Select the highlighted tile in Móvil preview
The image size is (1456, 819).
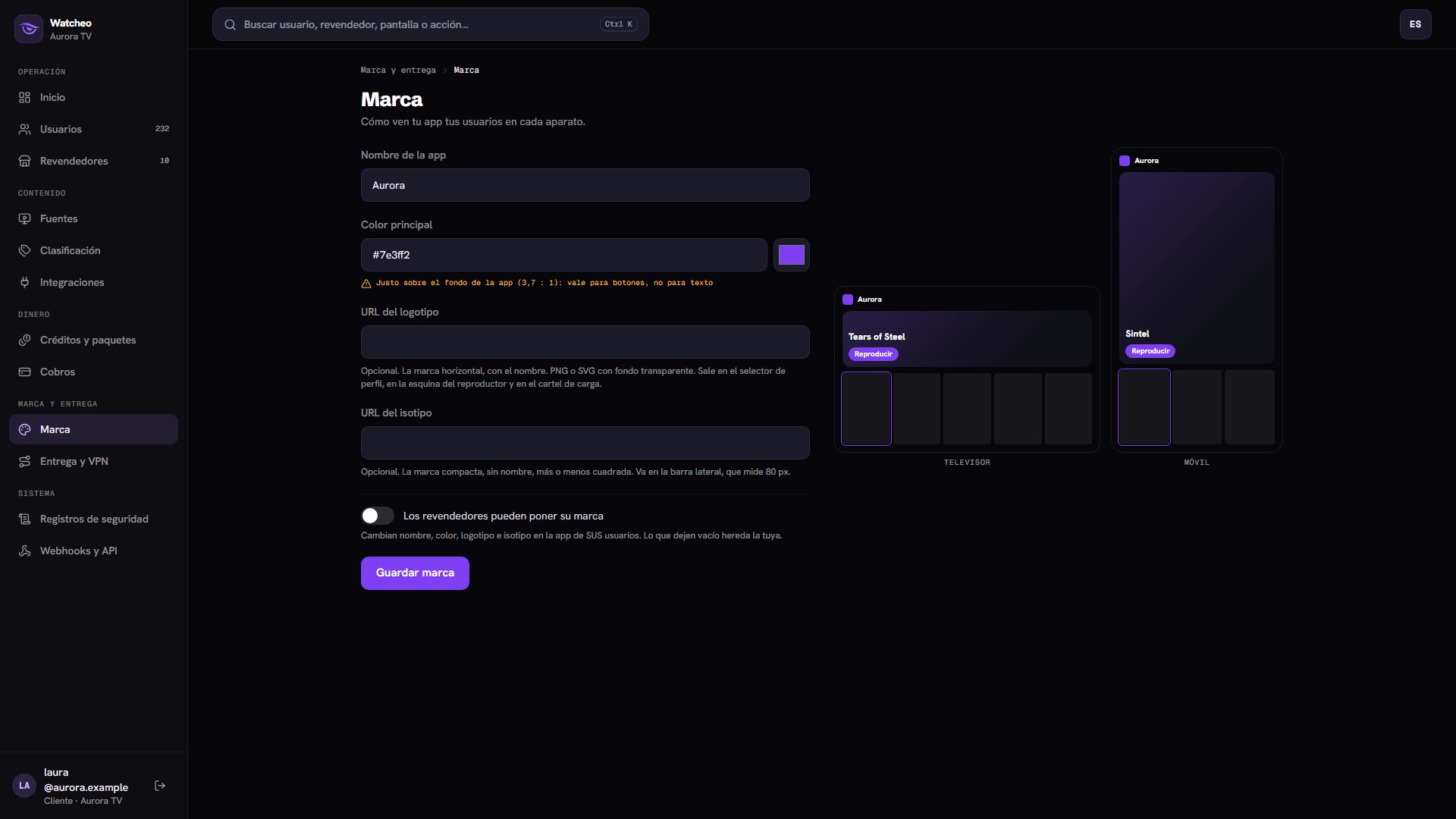coord(1144,407)
